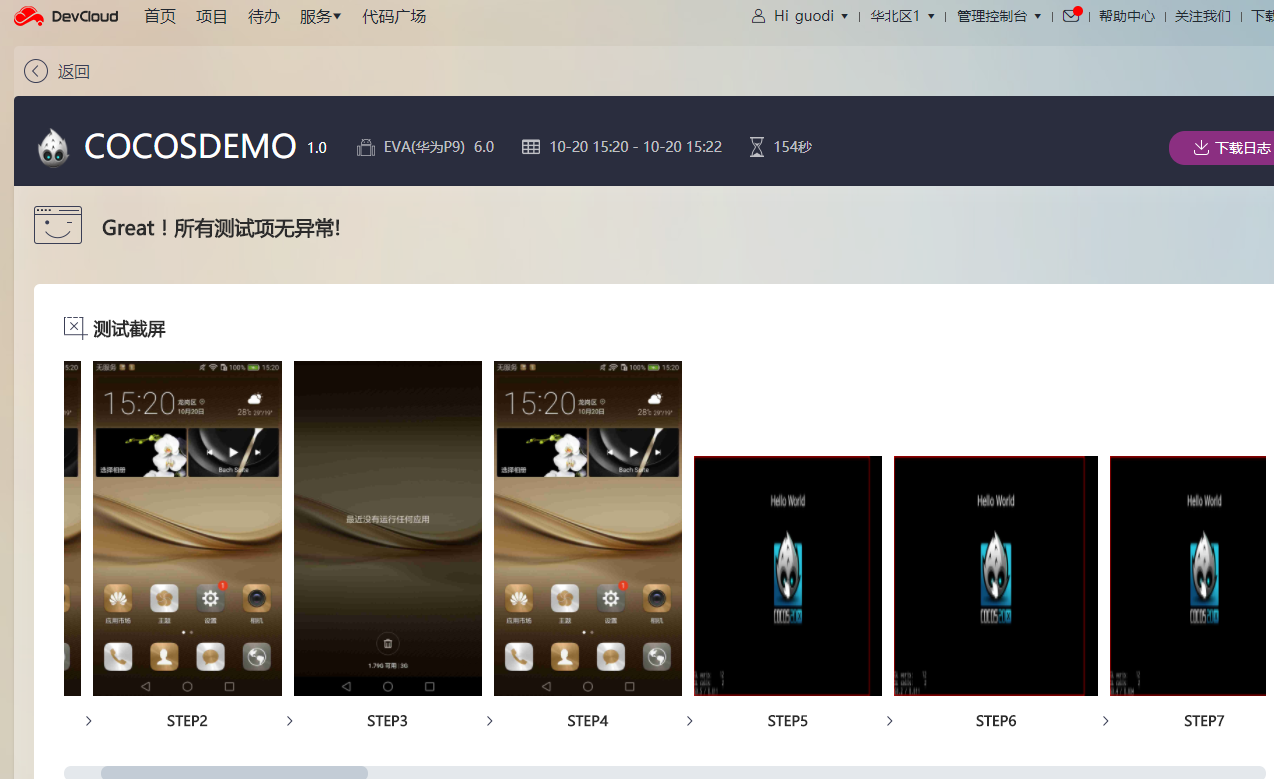This screenshot has height=779, width=1274.
Task: Click the arrow between STEP5 and STEP6
Action: 890,721
